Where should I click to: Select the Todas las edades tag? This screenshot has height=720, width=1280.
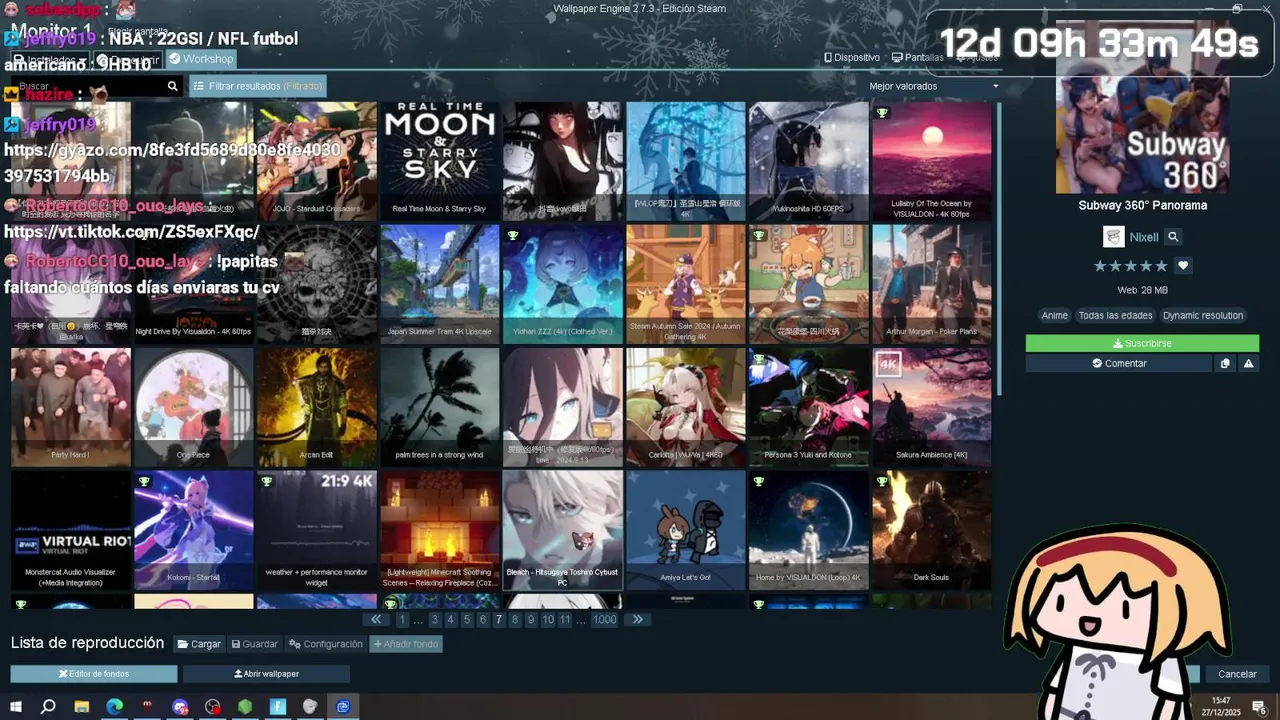tap(1115, 316)
